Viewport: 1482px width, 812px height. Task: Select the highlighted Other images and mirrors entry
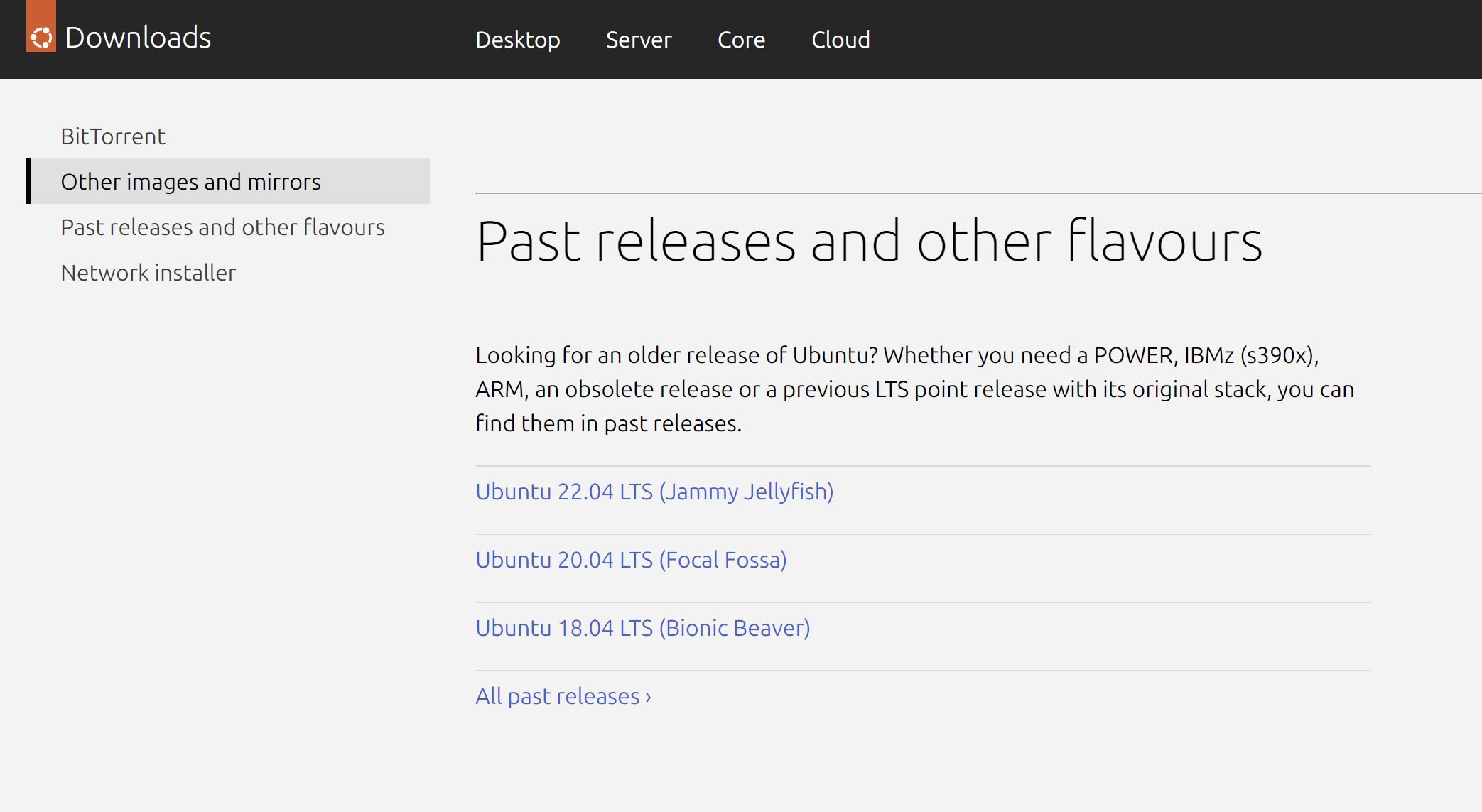click(190, 182)
